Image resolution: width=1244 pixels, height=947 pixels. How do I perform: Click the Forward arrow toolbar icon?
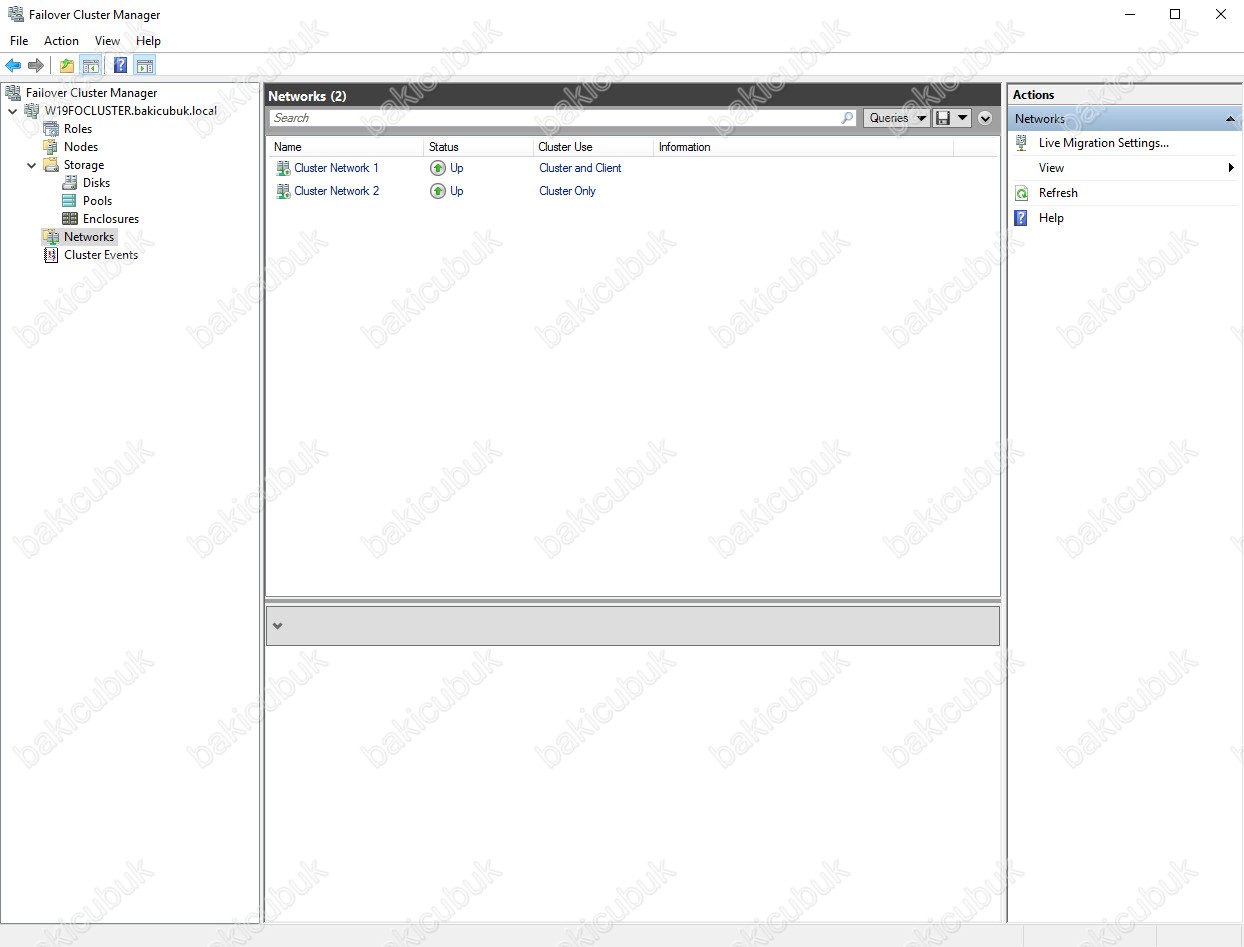36,66
